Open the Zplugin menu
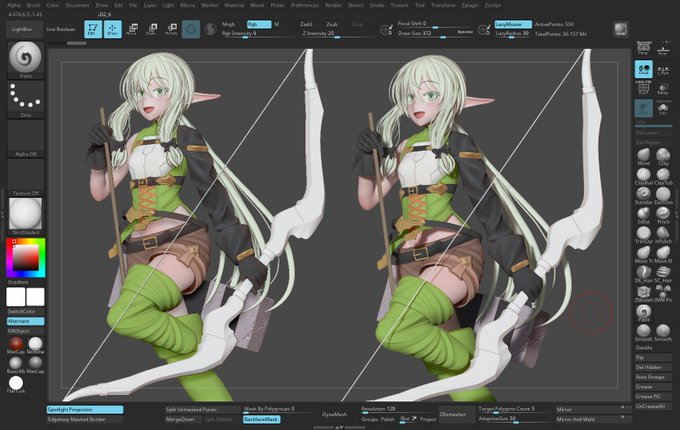The image size is (680, 430). coord(470,5)
